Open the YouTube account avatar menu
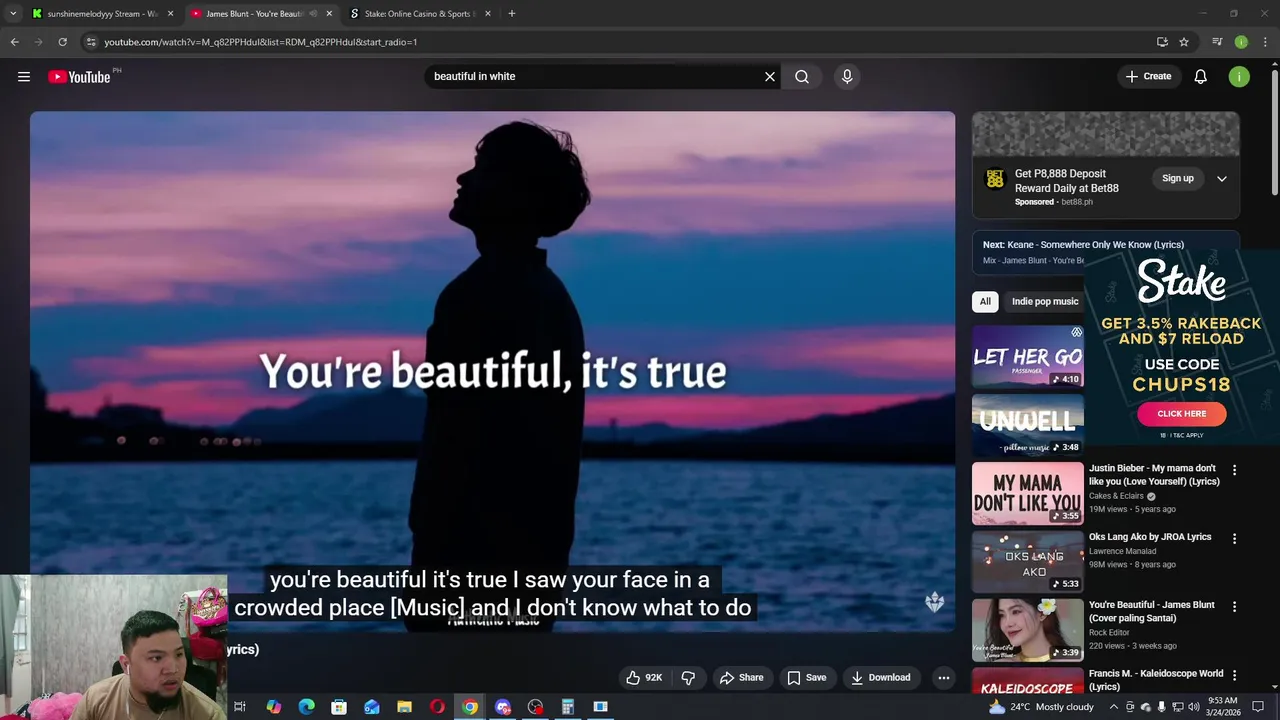1280x720 pixels. [x=1239, y=76]
